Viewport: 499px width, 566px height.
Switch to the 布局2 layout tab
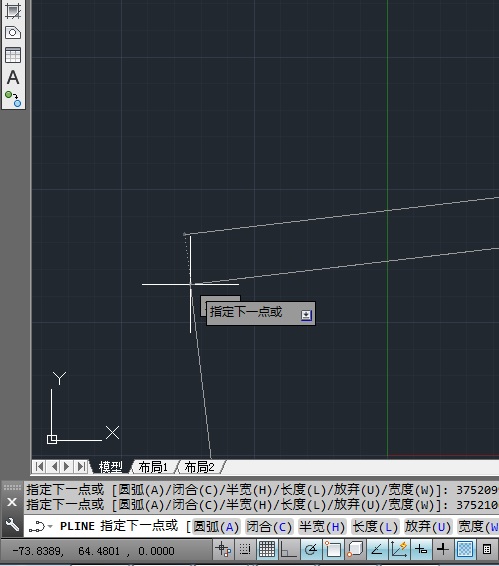pyautogui.click(x=199, y=467)
